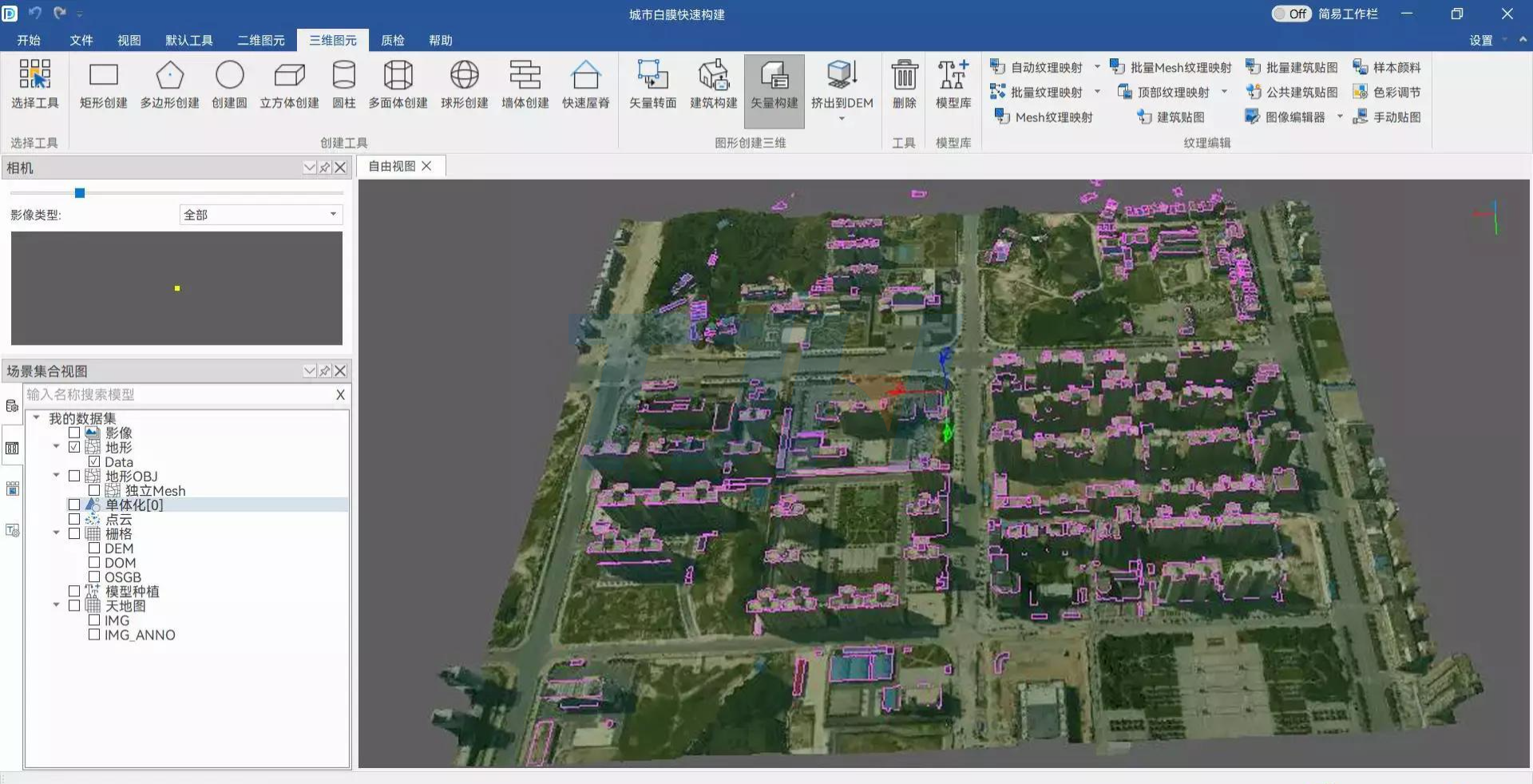The image size is (1533, 784).
Task: Enable the 影像 layer checkbox
Action: coord(74,433)
